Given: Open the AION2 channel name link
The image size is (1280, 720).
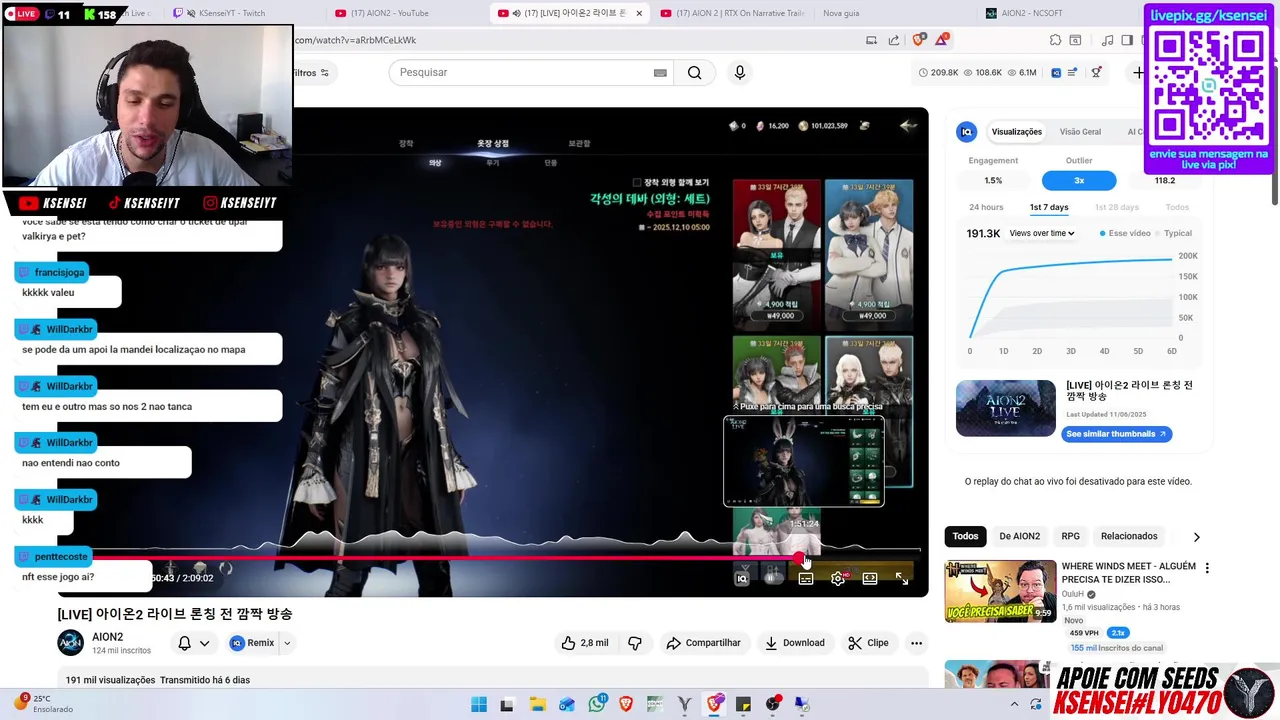Looking at the screenshot, I should pyautogui.click(x=107, y=637).
